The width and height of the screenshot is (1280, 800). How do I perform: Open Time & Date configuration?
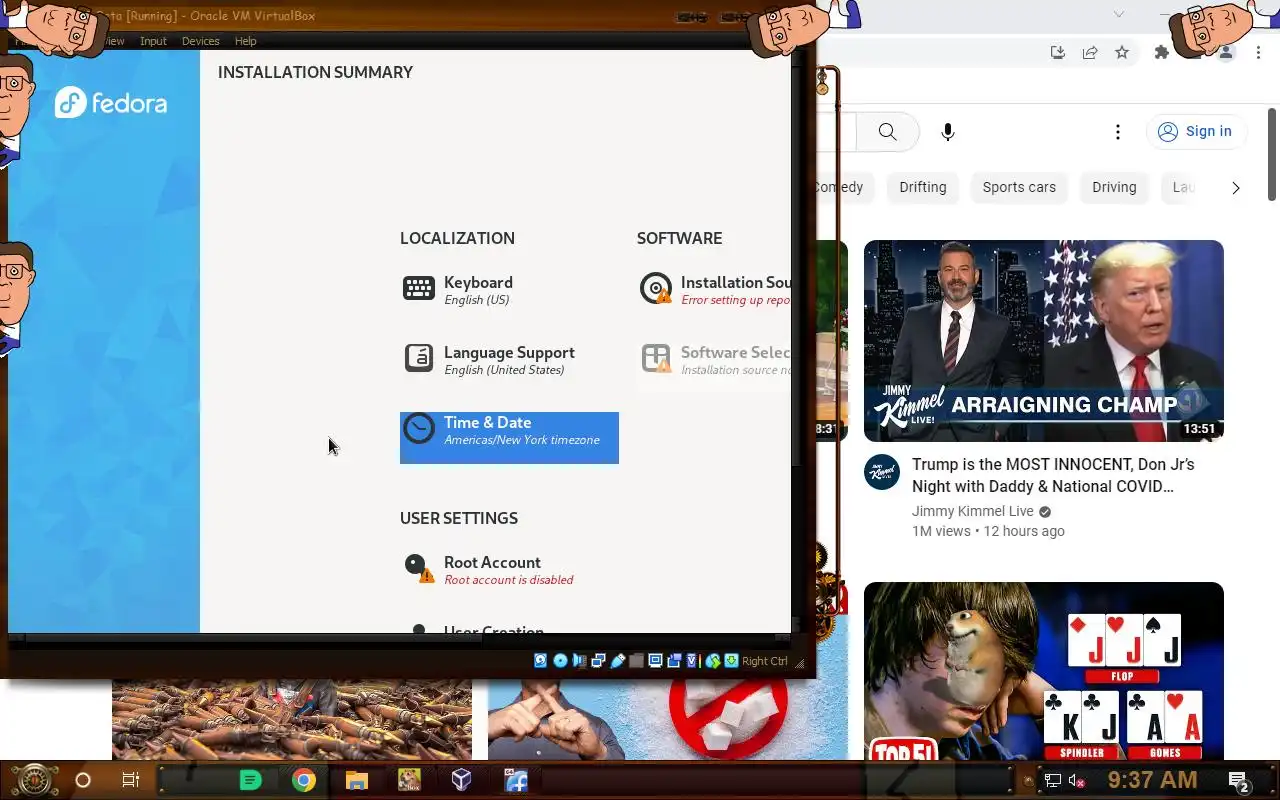509,437
